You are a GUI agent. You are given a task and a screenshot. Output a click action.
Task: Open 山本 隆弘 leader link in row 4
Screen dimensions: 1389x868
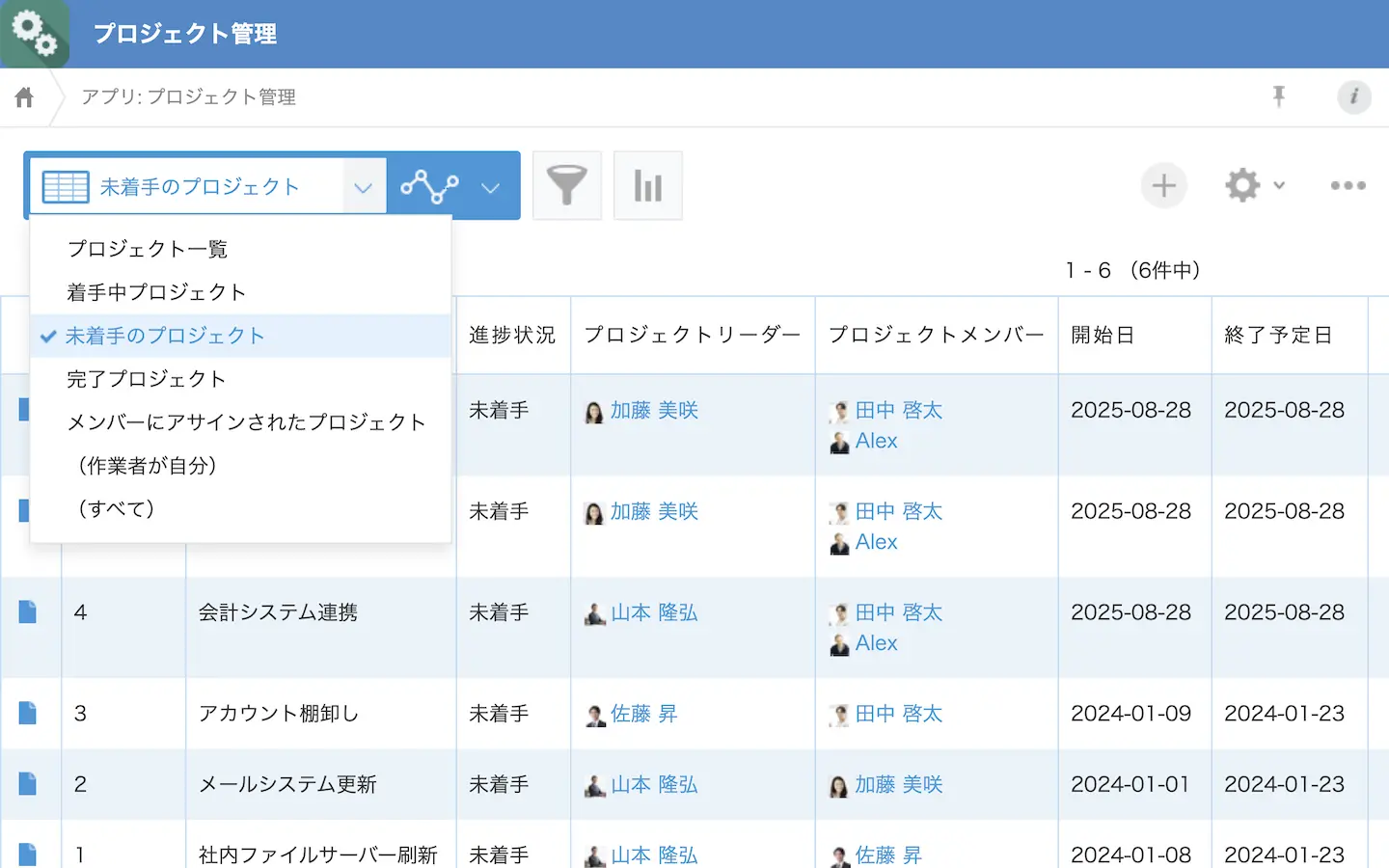tap(653, 613)
